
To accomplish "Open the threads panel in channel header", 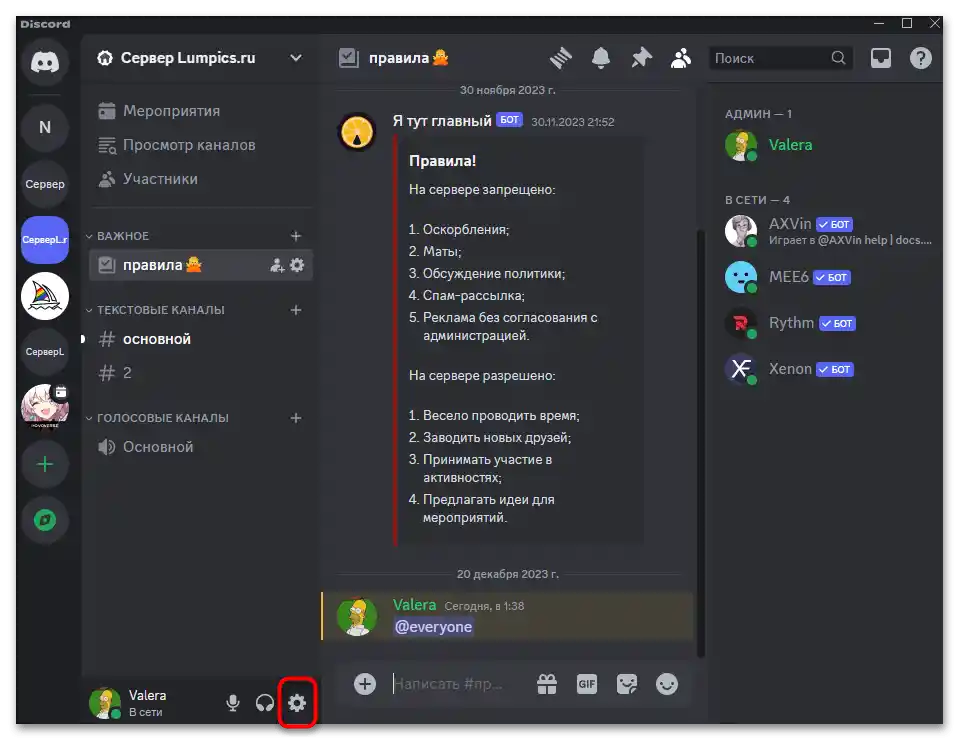I will pyautogui.click(x=561, y=57).
